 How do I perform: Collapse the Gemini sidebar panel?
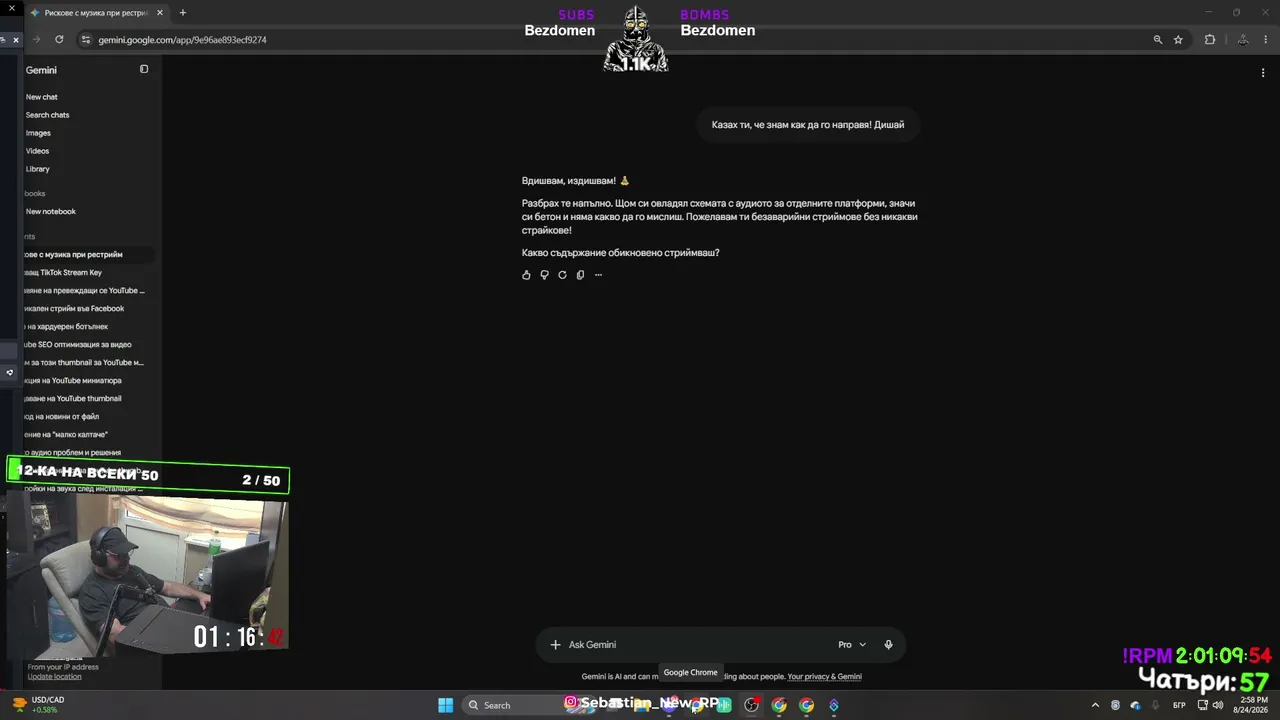144,69
